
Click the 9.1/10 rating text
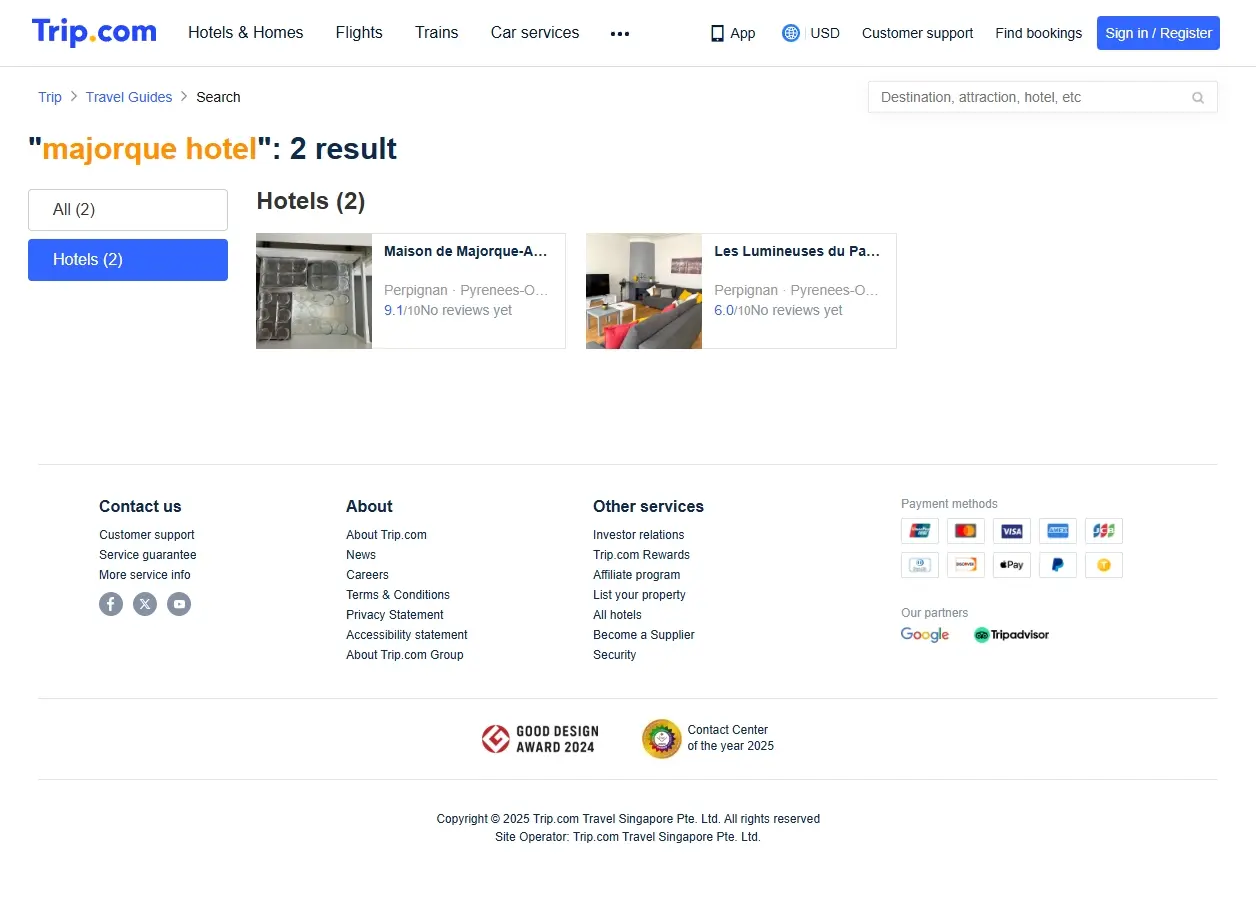[402, 311]
